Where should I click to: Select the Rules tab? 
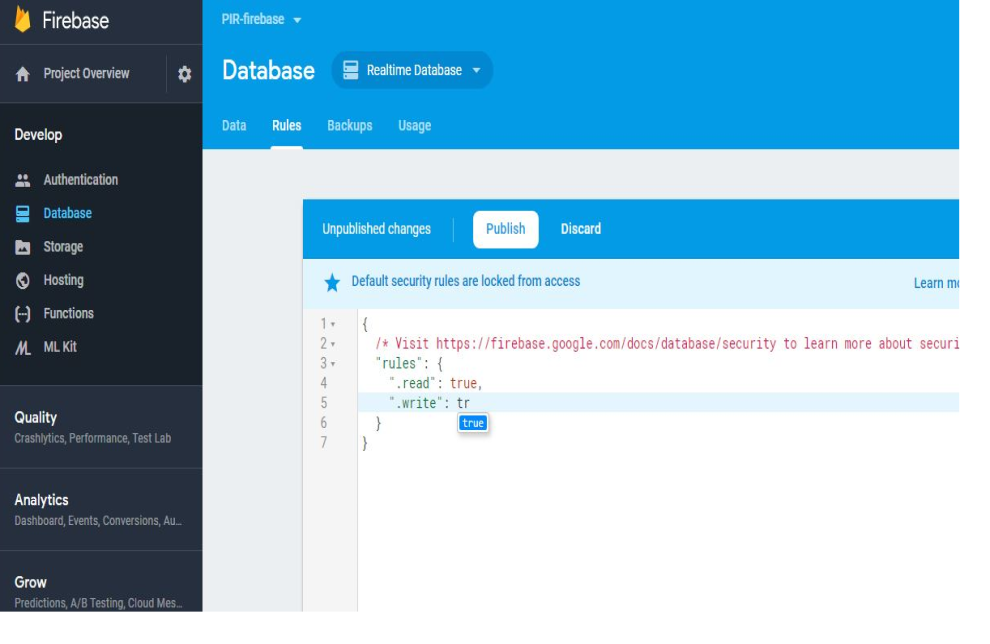(x=287, y=126)
